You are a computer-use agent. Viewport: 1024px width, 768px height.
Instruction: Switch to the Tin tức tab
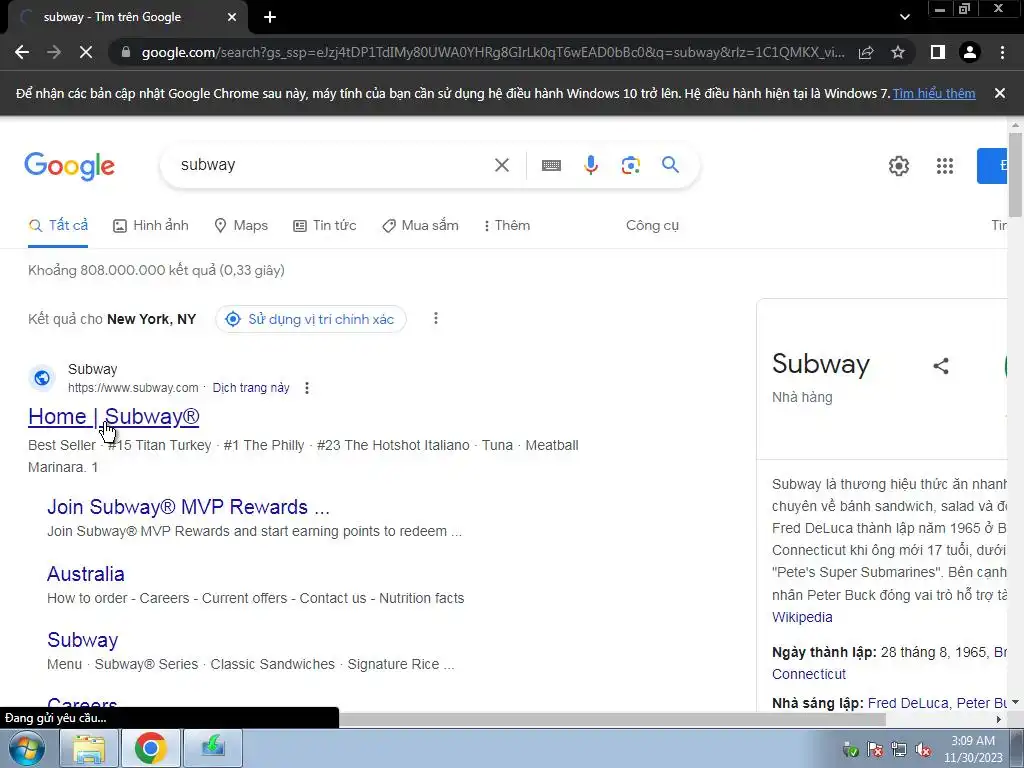point(325,225)
